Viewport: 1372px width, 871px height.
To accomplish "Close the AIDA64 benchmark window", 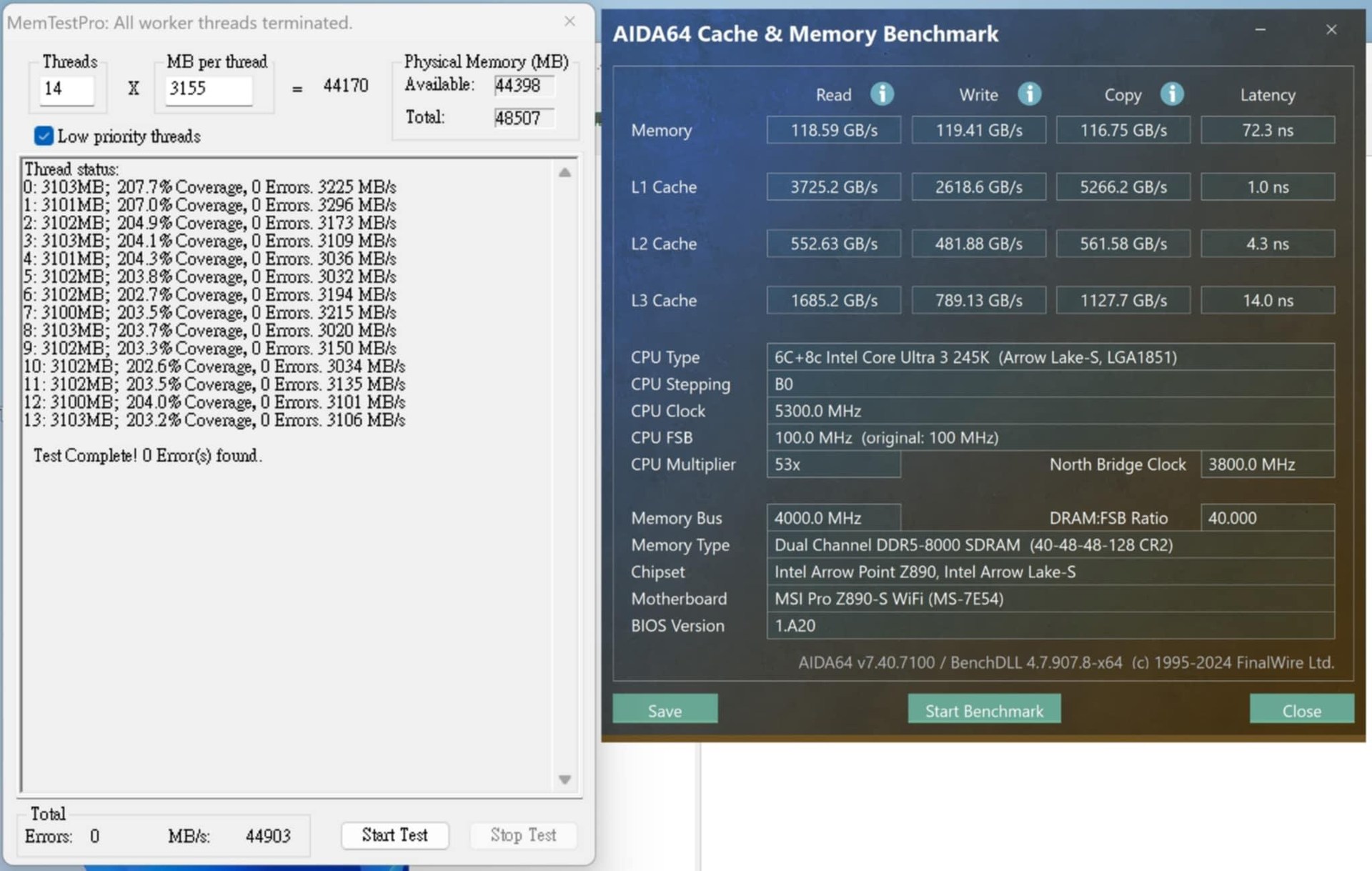I will (1331, 30).
